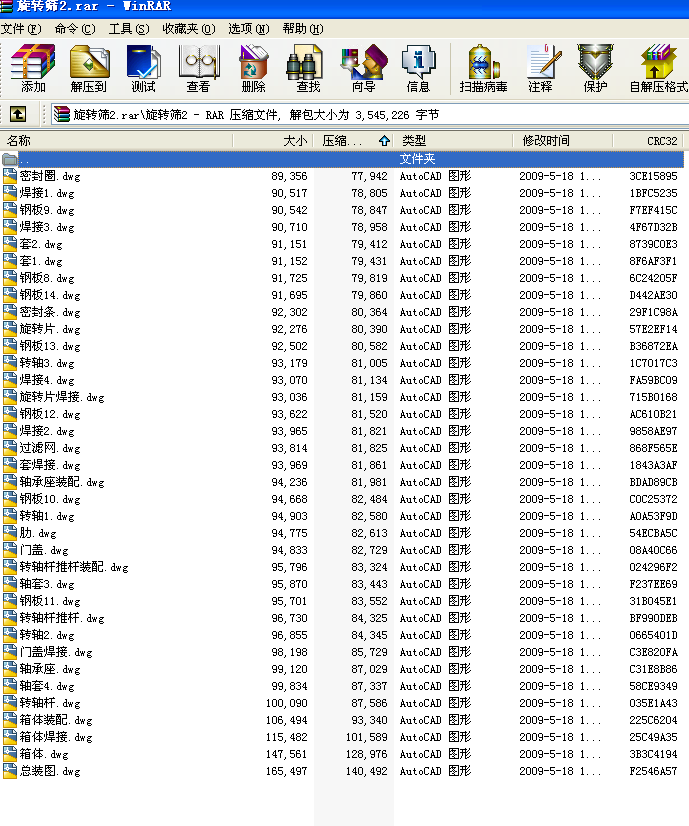Select file 轴套3.dwg
The image size is (689, 826).
coord(47,584)
